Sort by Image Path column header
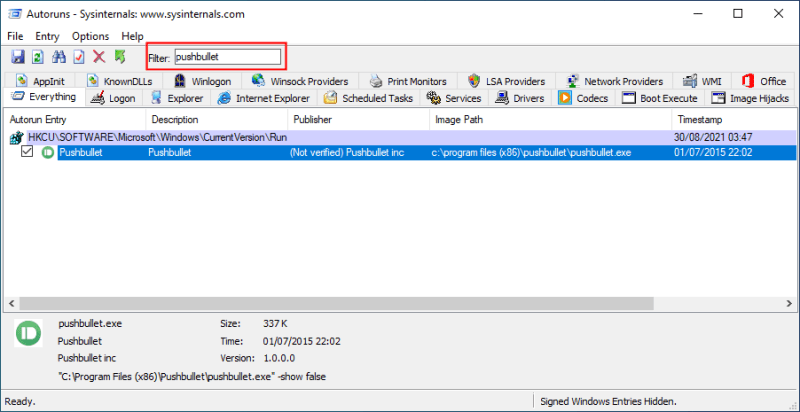Viewport: 800px width, 412px height. [x=551, y=120]
